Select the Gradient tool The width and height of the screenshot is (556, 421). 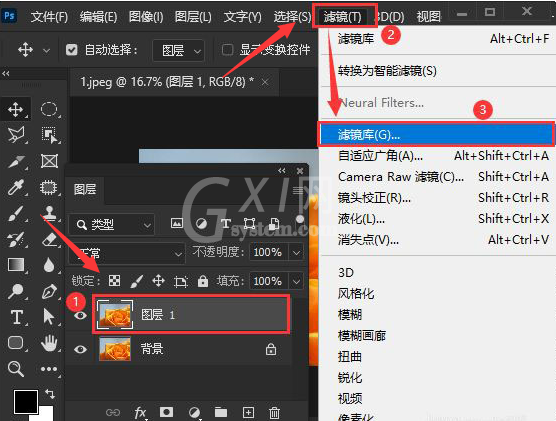pyautogui.click(x=16, y=265)
